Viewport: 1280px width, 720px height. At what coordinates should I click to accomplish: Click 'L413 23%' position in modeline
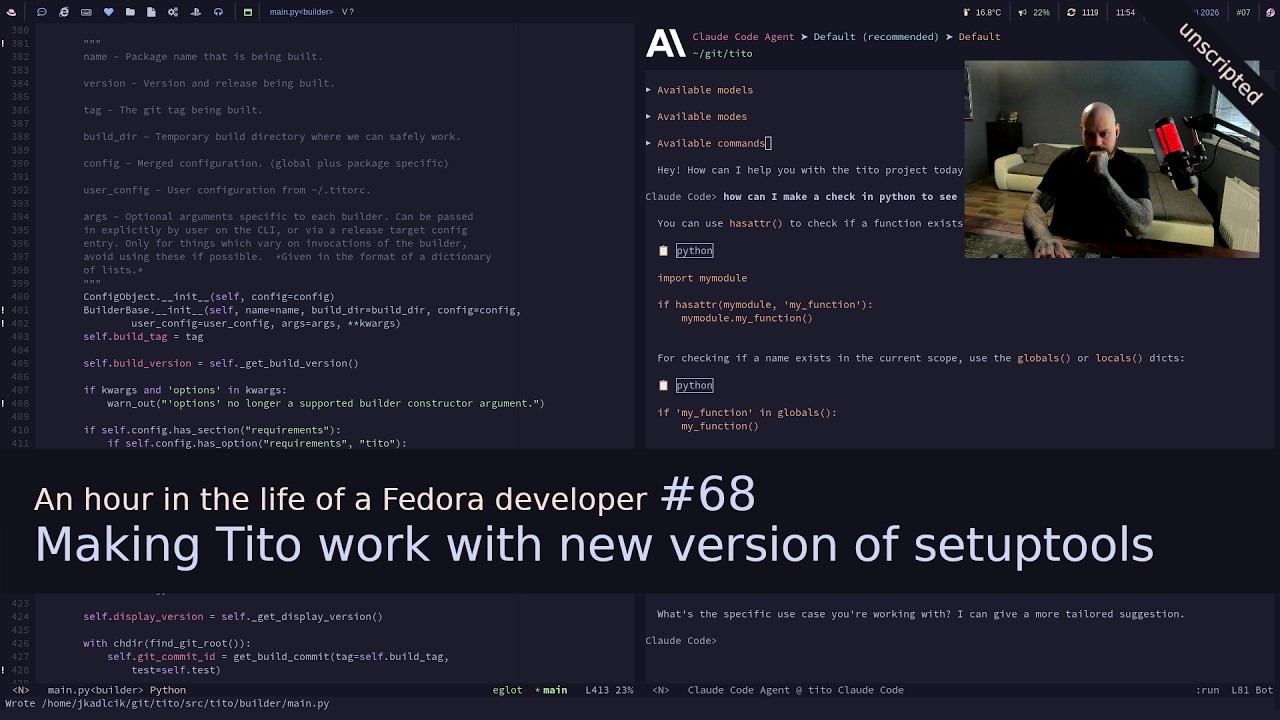(609, 690)
